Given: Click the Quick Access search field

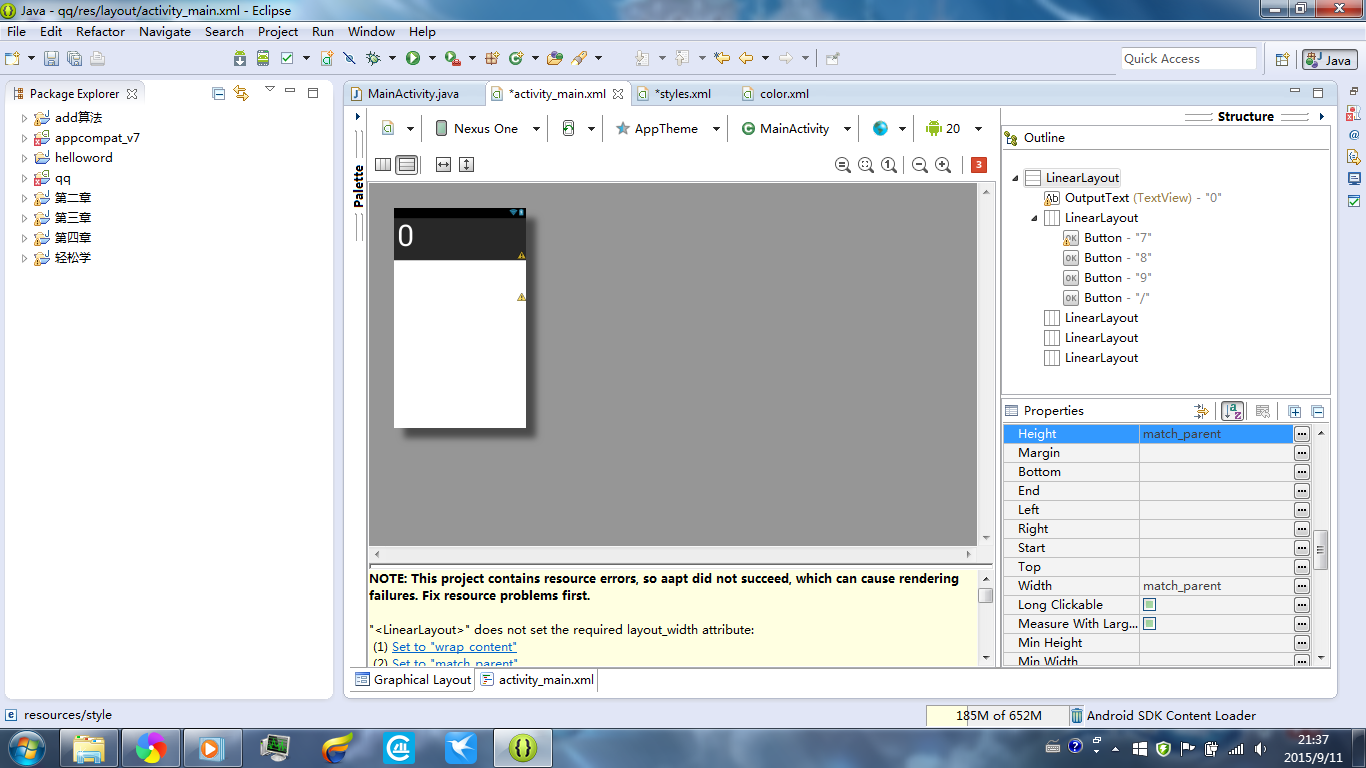Looking at the screenshot, I should coord(1188,59).
